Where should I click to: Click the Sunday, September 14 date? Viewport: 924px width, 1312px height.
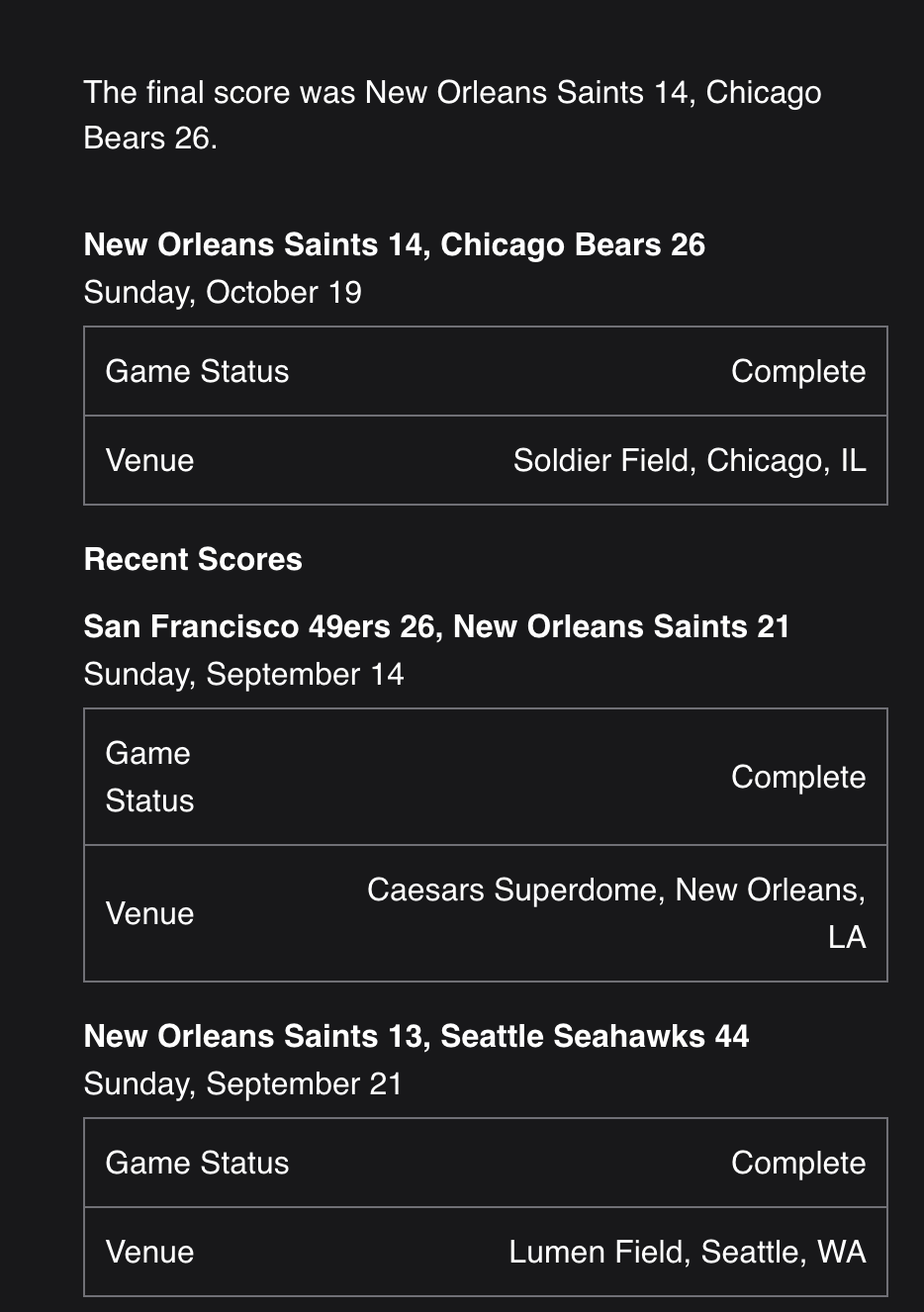(243, 675)
